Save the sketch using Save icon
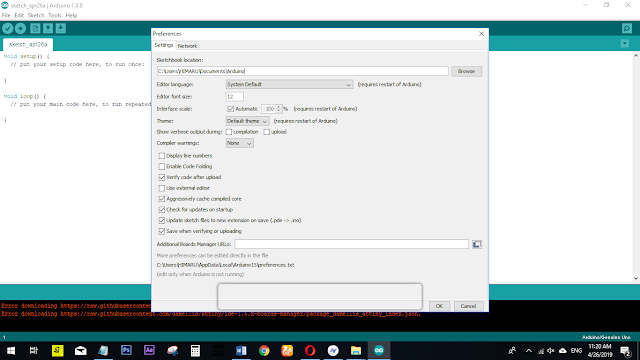640x360 pixels. click(x=60, y=28)
